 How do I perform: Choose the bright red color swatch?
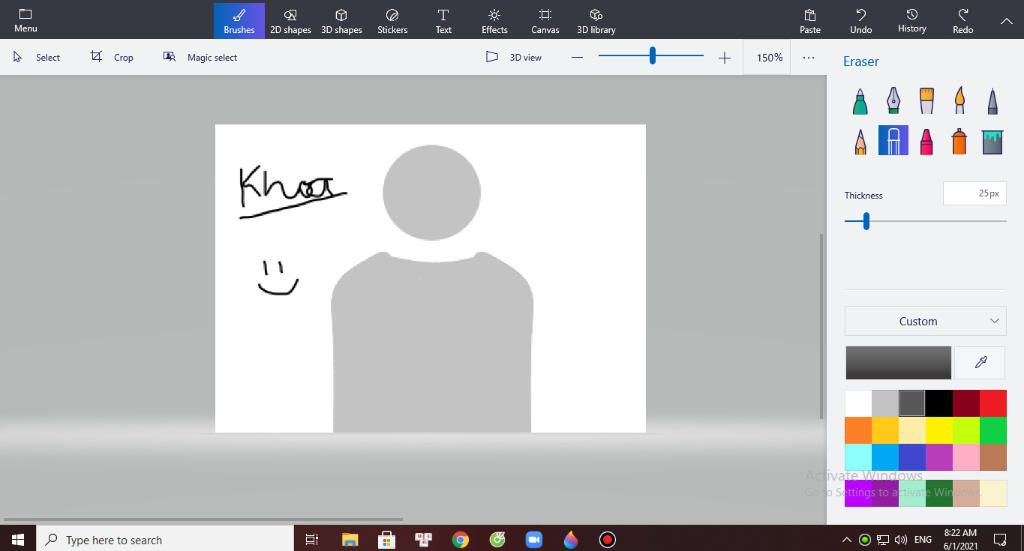[x=993, y=403]
